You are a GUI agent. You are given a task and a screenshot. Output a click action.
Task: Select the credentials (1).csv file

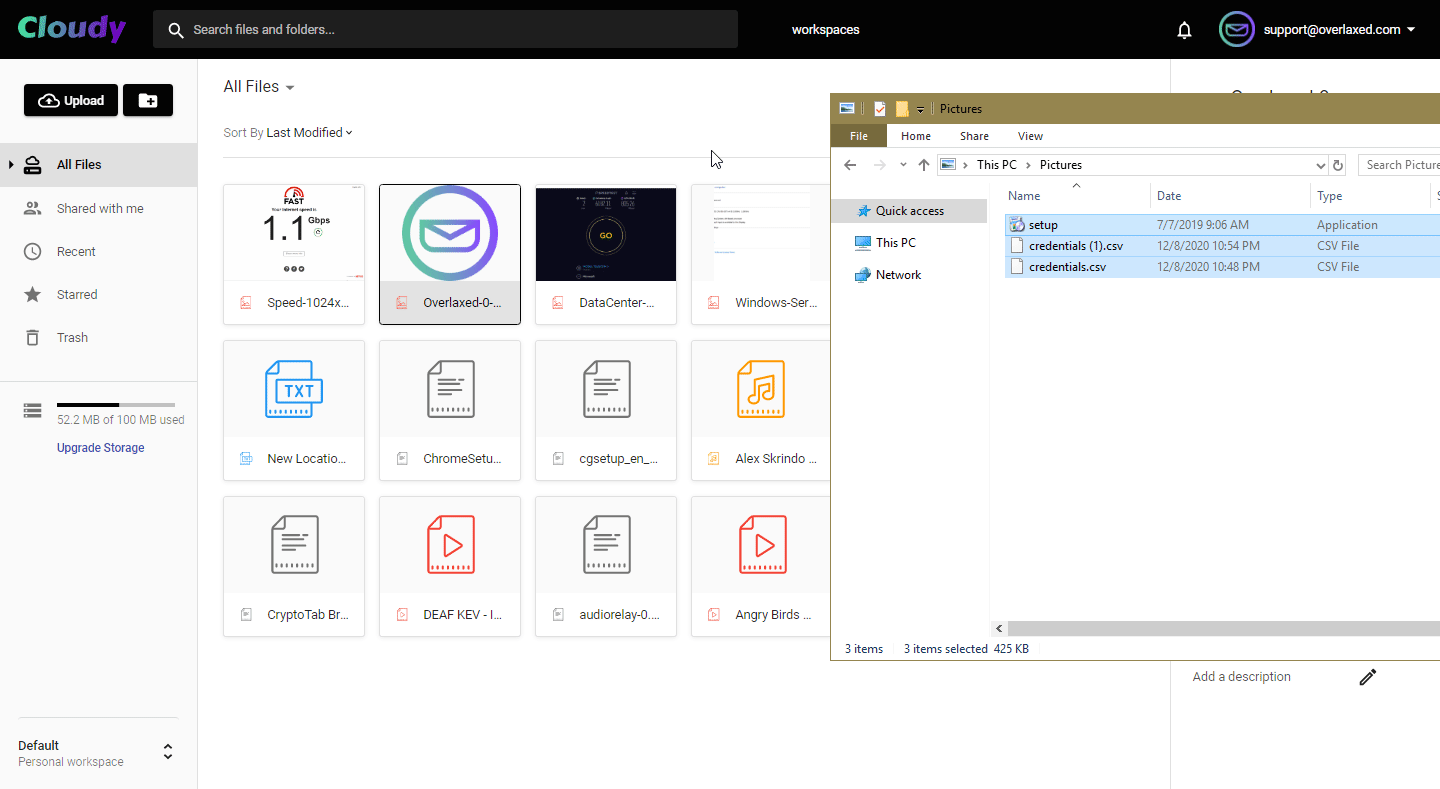(x=1222, y=246)
